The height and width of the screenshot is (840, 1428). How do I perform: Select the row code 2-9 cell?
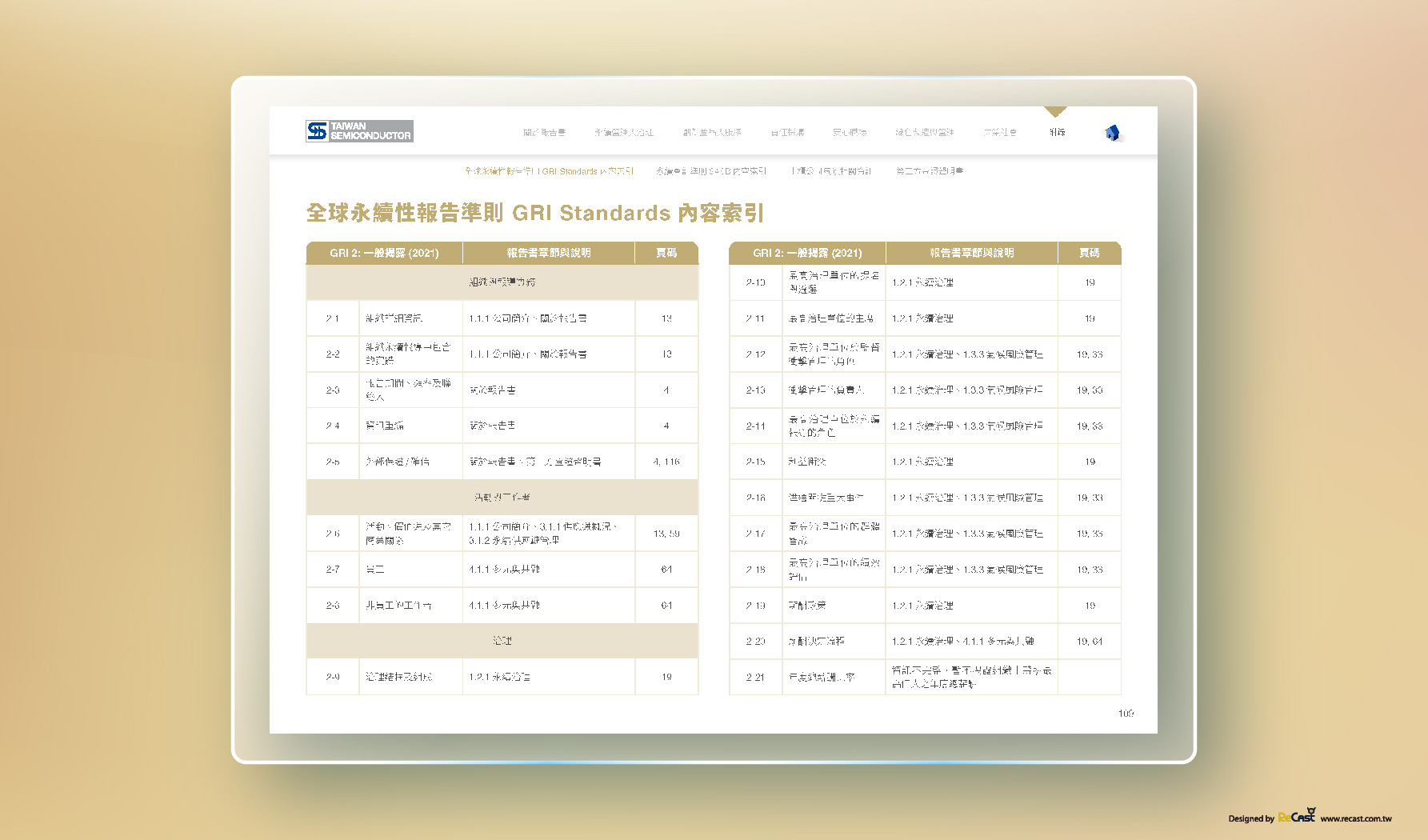point(333,677)
